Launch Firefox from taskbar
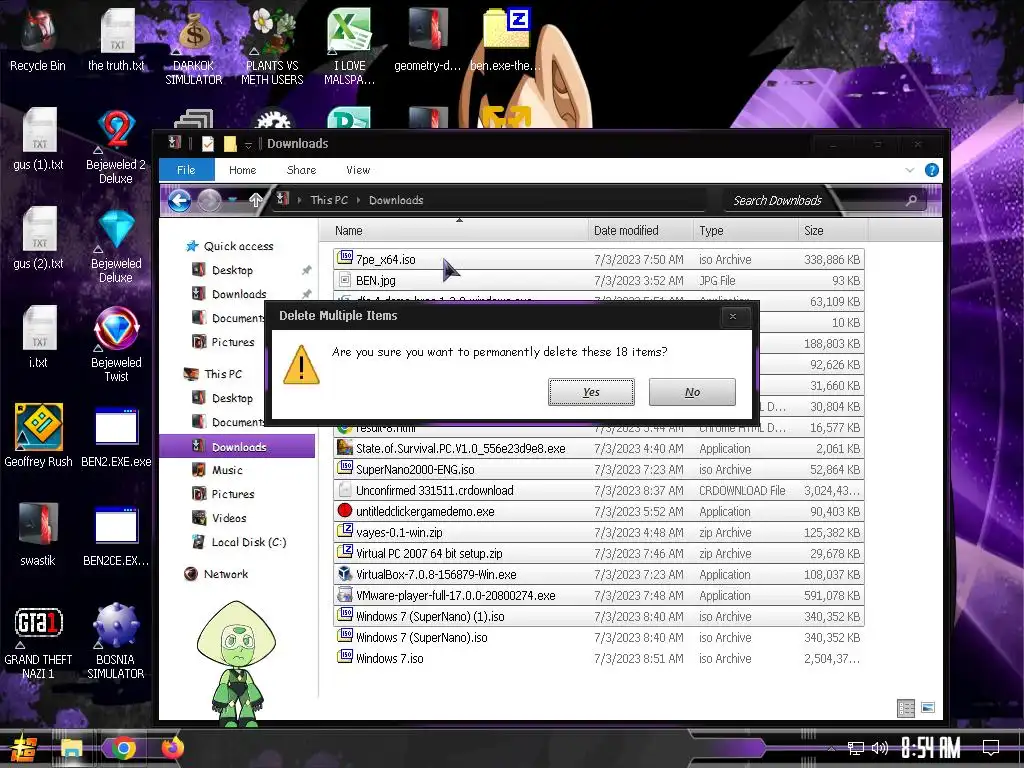The width and height of the screenshot is (1024, 768). [172, 748]
